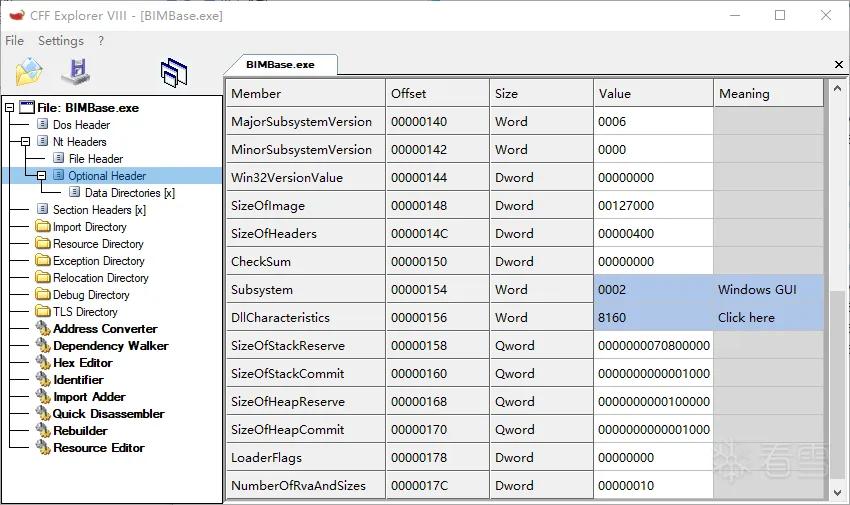Click the Relocation Directory folder icon

coord(43,277)
